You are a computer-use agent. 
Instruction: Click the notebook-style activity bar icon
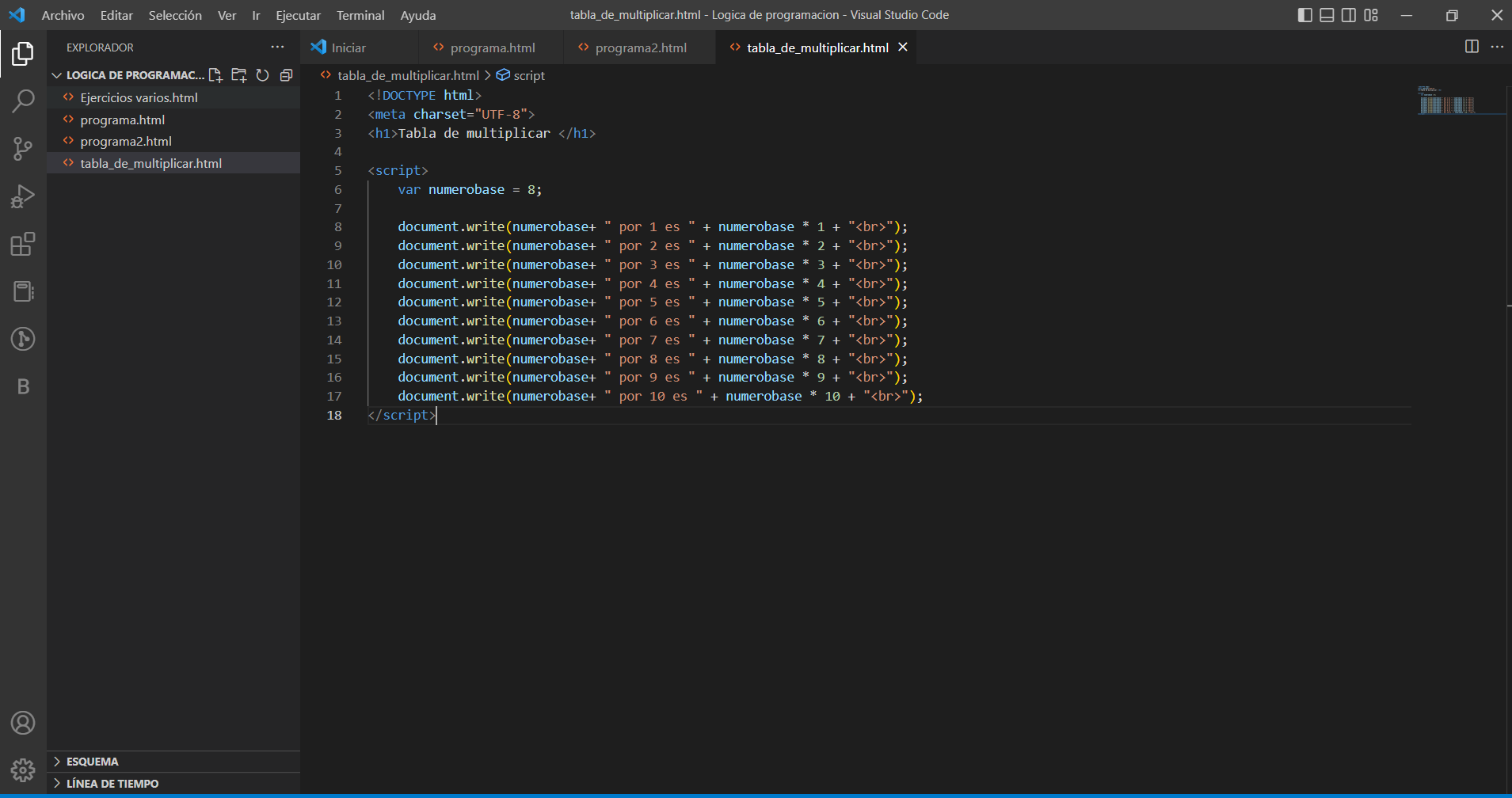(23, 291)
